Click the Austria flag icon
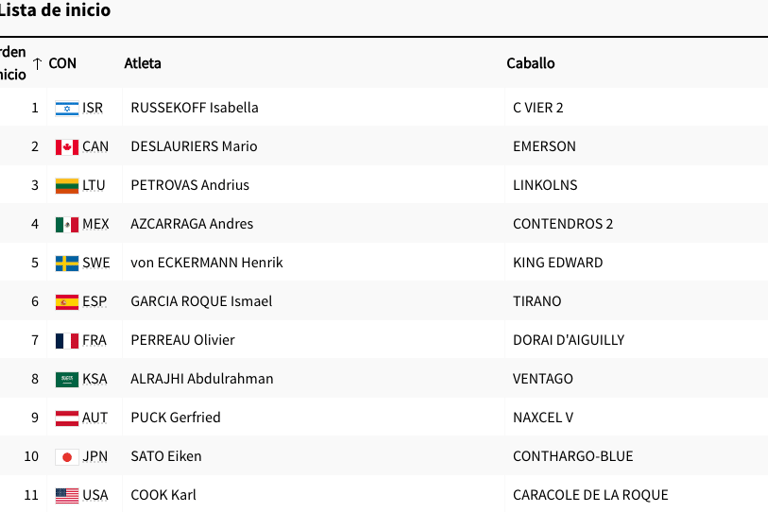The width and height of the screenshot is (768, 512). (67, 418)
